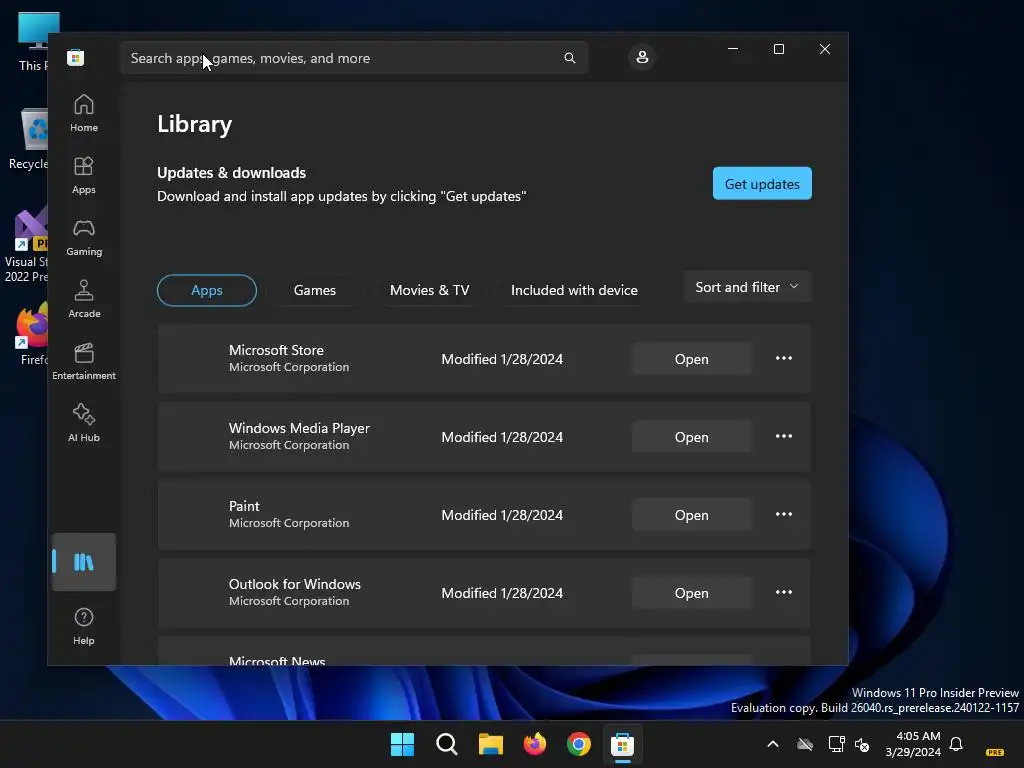This screenshot has height=768, width=1024.
Task: Show hidden system tray icons
Action: point(773,744)
